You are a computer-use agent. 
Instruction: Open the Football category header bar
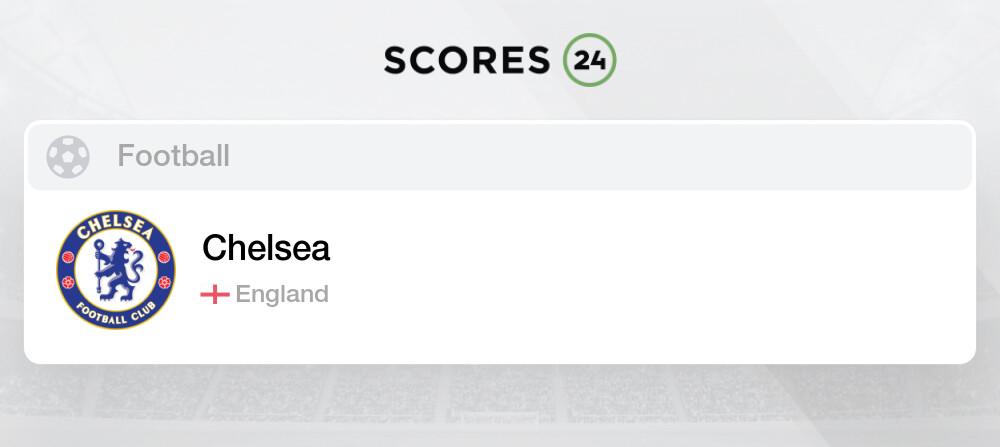[500, 157]
